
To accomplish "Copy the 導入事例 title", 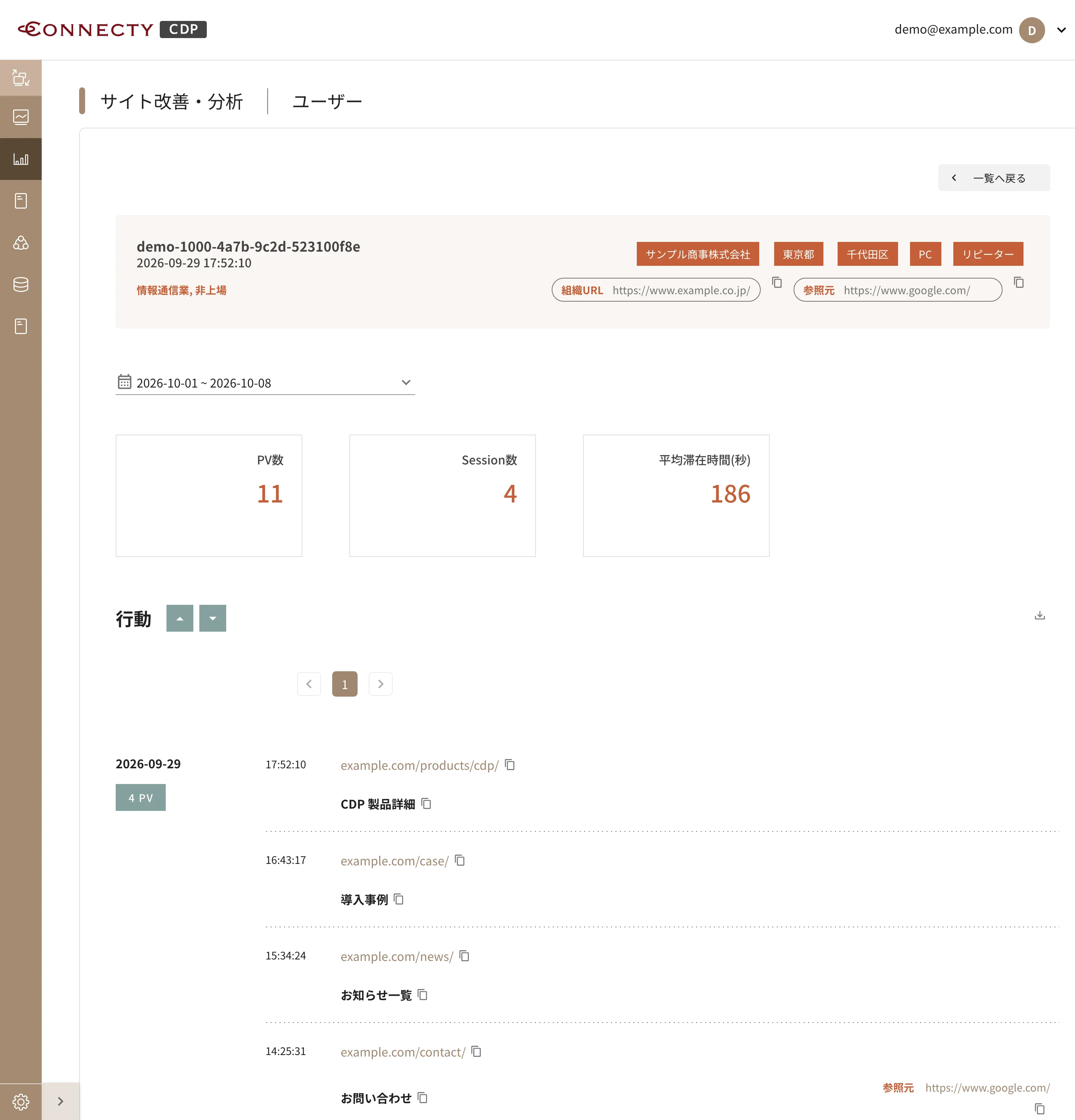I will 399,899.
